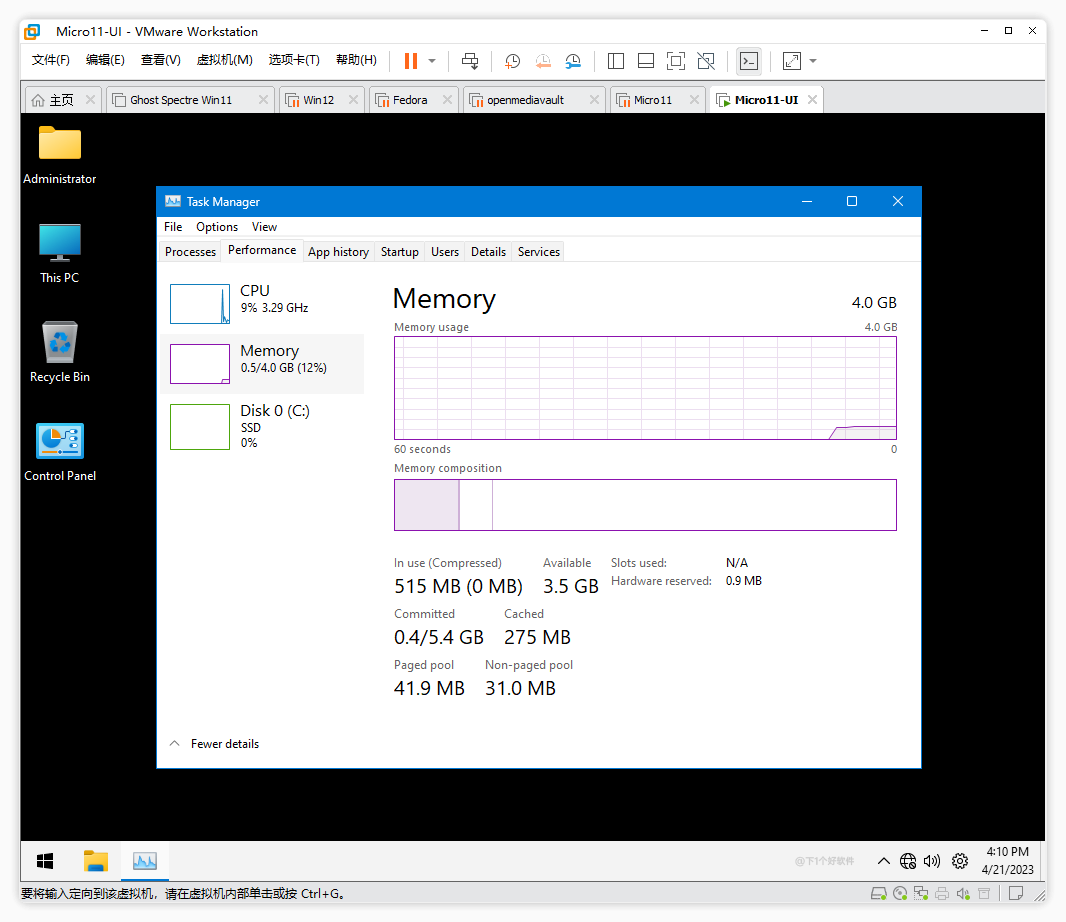Close the Fedora VM tab
Viewport: 1066px width, 922px height.
click(x=447, y=100)
